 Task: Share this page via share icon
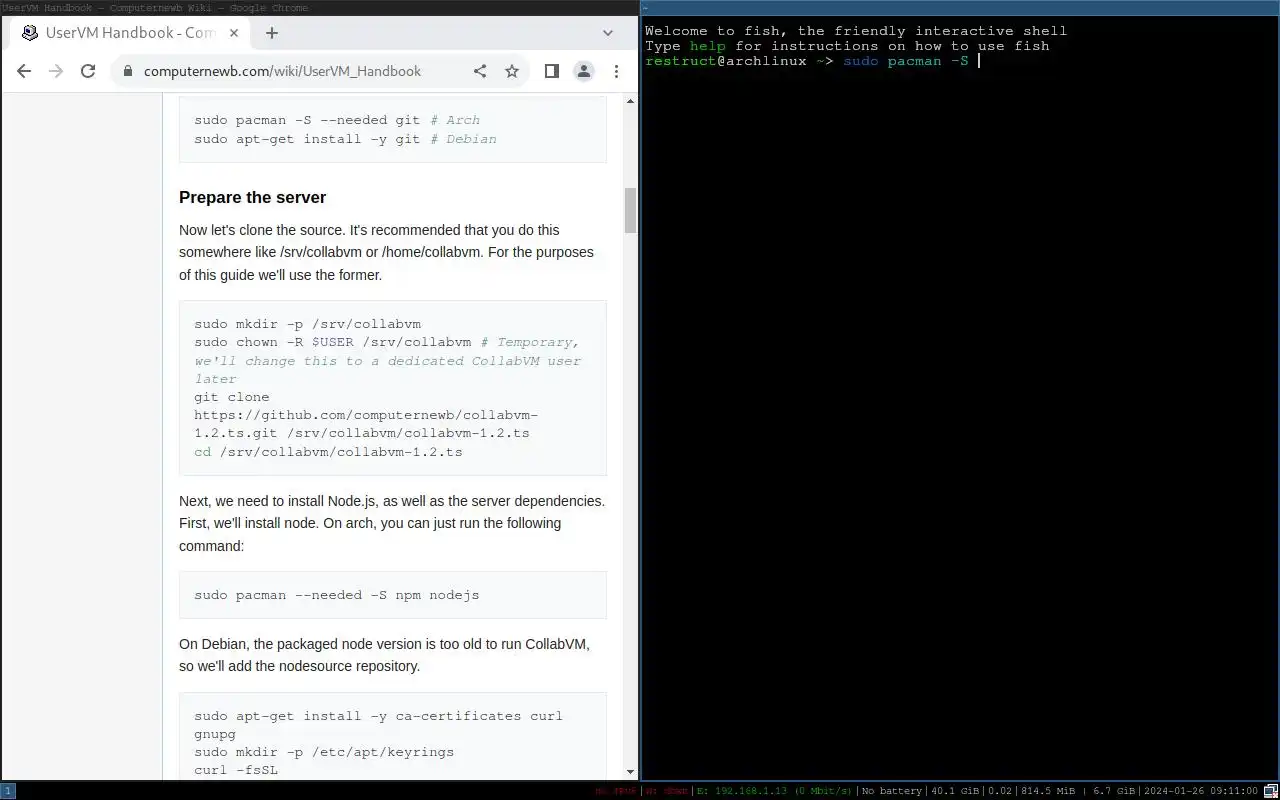tap(480, 71)
